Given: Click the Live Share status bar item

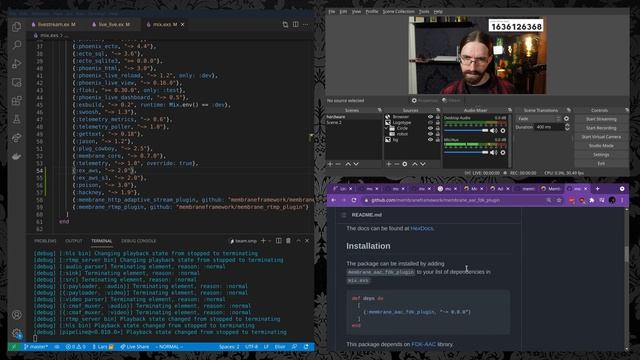Looking at the screenshot, I should 135,347.
